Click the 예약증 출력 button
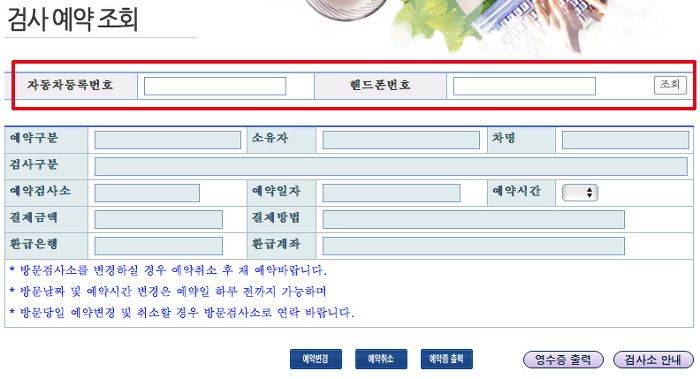This screenshot has height=379, width=700. coord(446,359)
